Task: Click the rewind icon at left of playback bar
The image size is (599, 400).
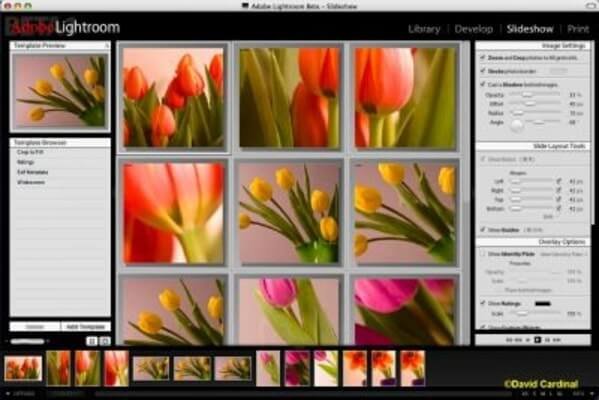Action: pos(509,340)
